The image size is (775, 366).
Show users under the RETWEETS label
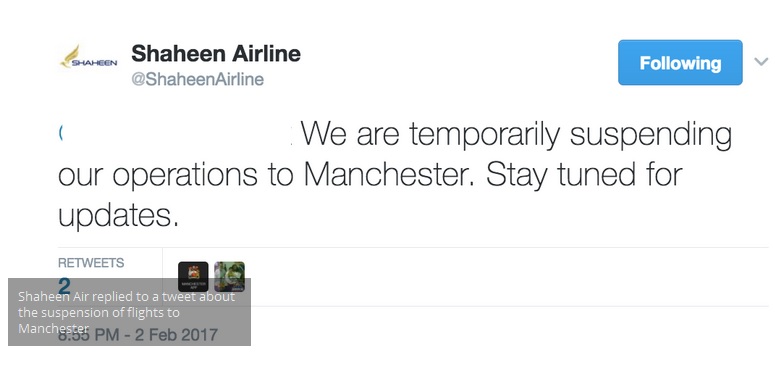pyautogui.click(x=91, y=263)
